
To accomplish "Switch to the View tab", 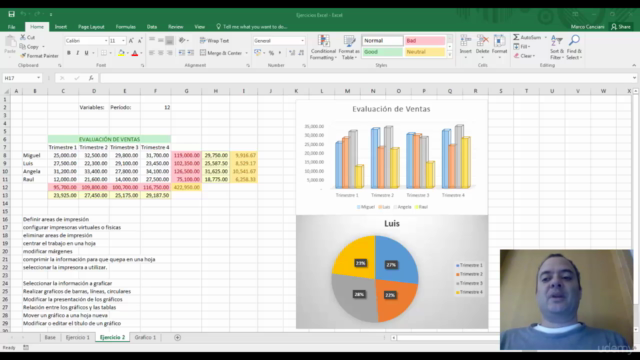I will (x=200, y=27).
